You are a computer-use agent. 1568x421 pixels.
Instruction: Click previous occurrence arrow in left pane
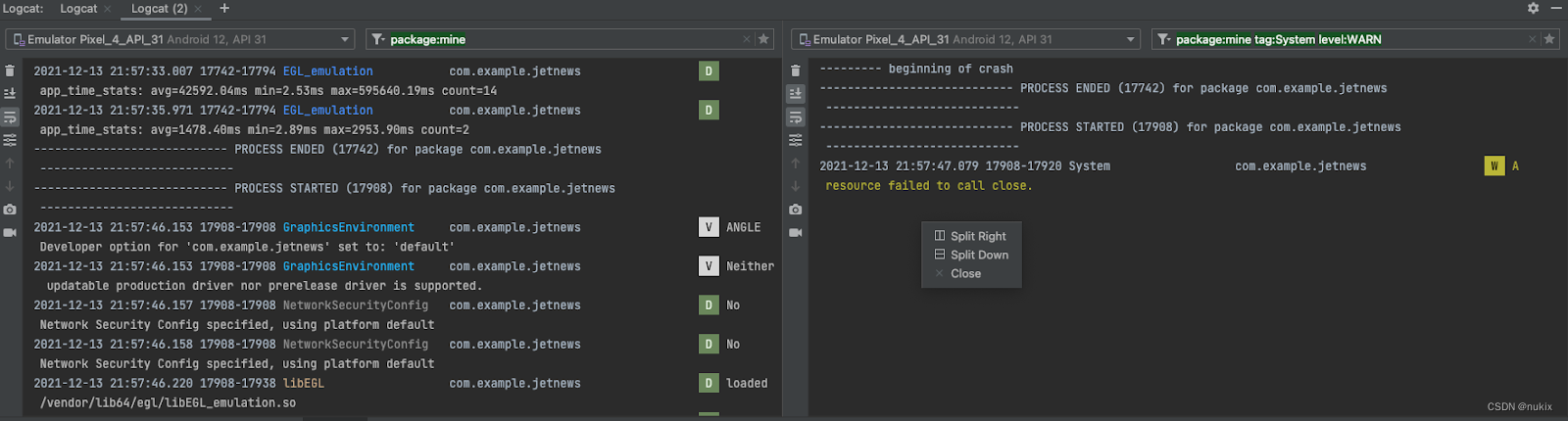10,164
